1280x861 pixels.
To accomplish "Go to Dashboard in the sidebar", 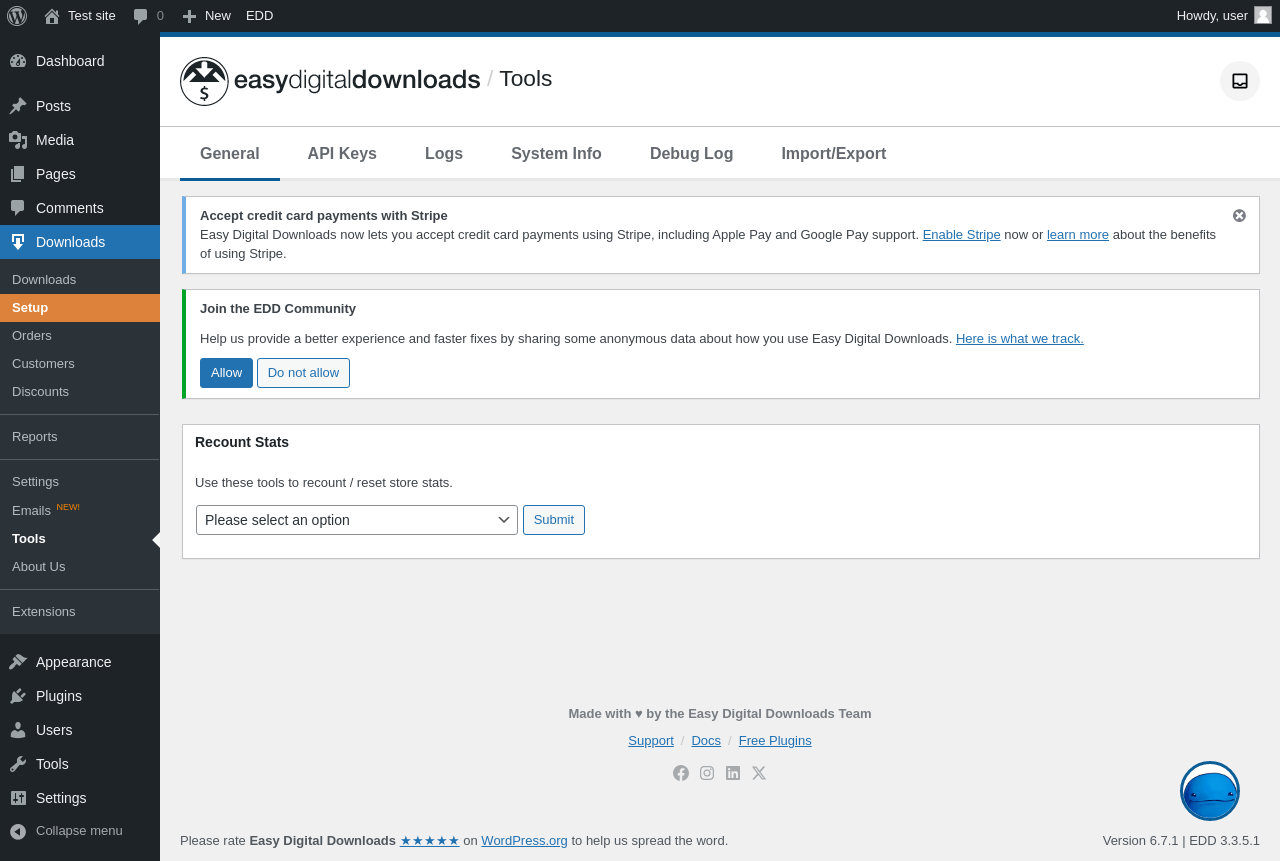I will click(80, 61).
